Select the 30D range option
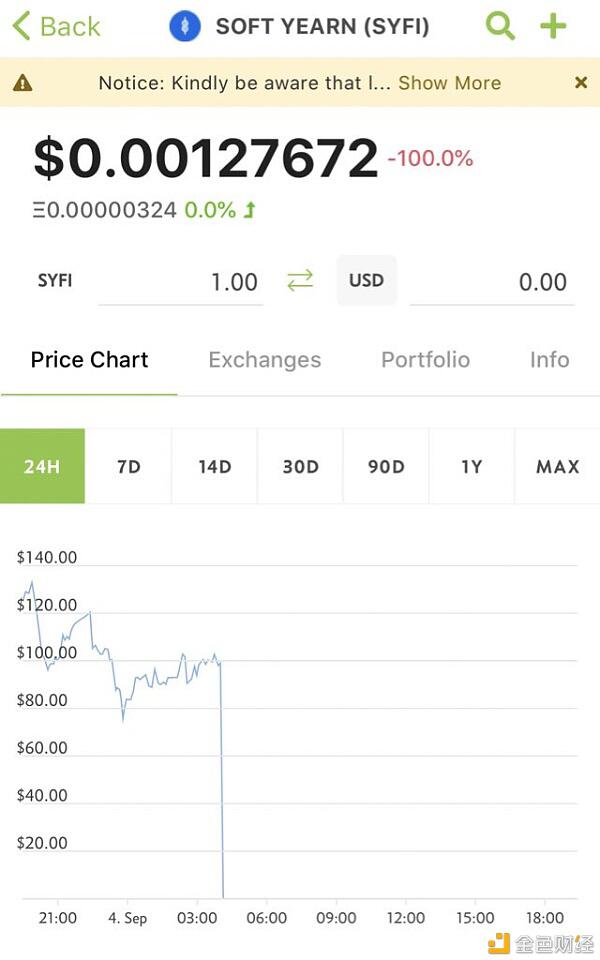 tap(300, 466)
